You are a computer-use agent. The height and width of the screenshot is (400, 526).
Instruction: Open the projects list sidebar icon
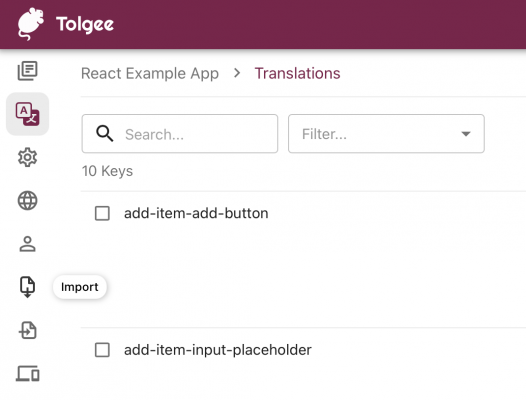coord(28,71)
